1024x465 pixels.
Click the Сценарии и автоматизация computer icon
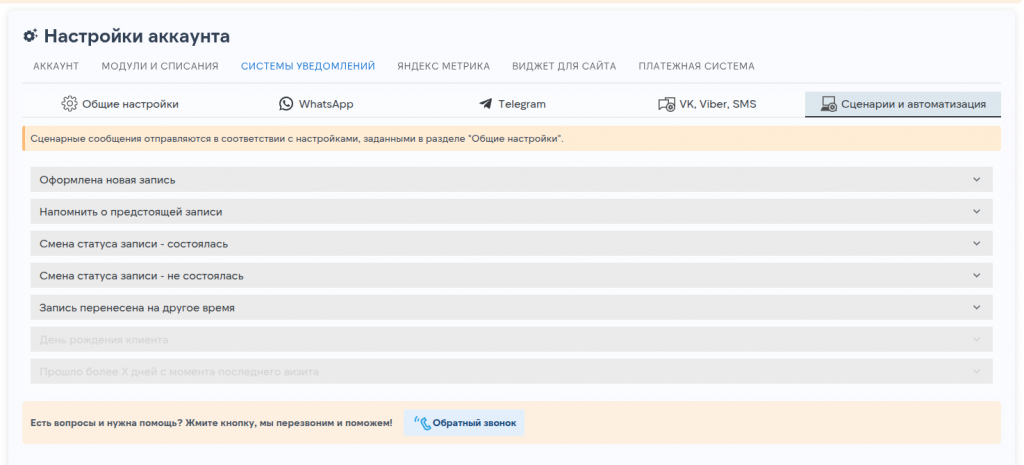coord(828,104)
